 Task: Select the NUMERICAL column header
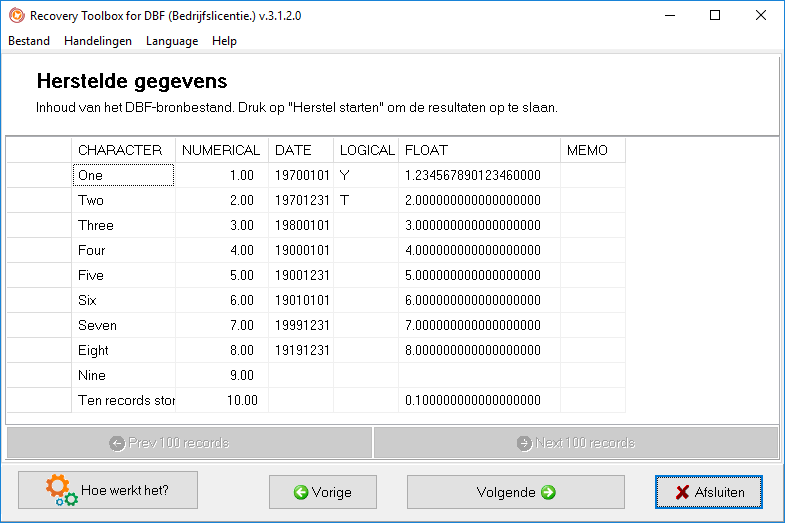[x=222, y=150]
